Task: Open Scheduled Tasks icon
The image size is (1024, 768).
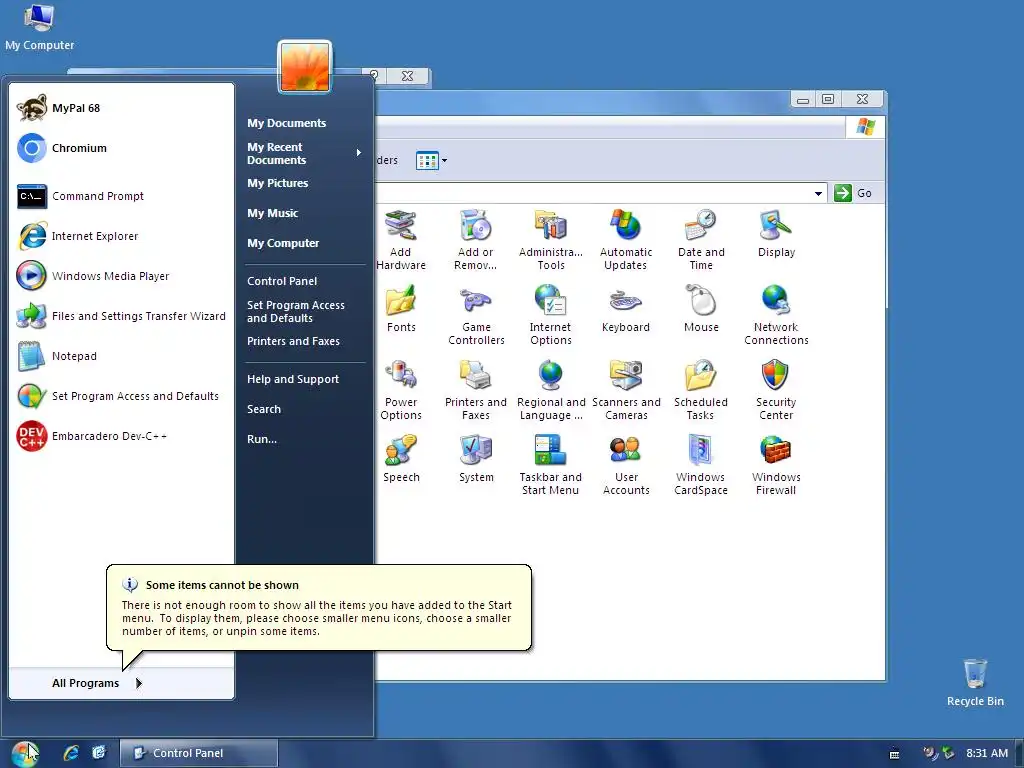Action: (701, 390)
